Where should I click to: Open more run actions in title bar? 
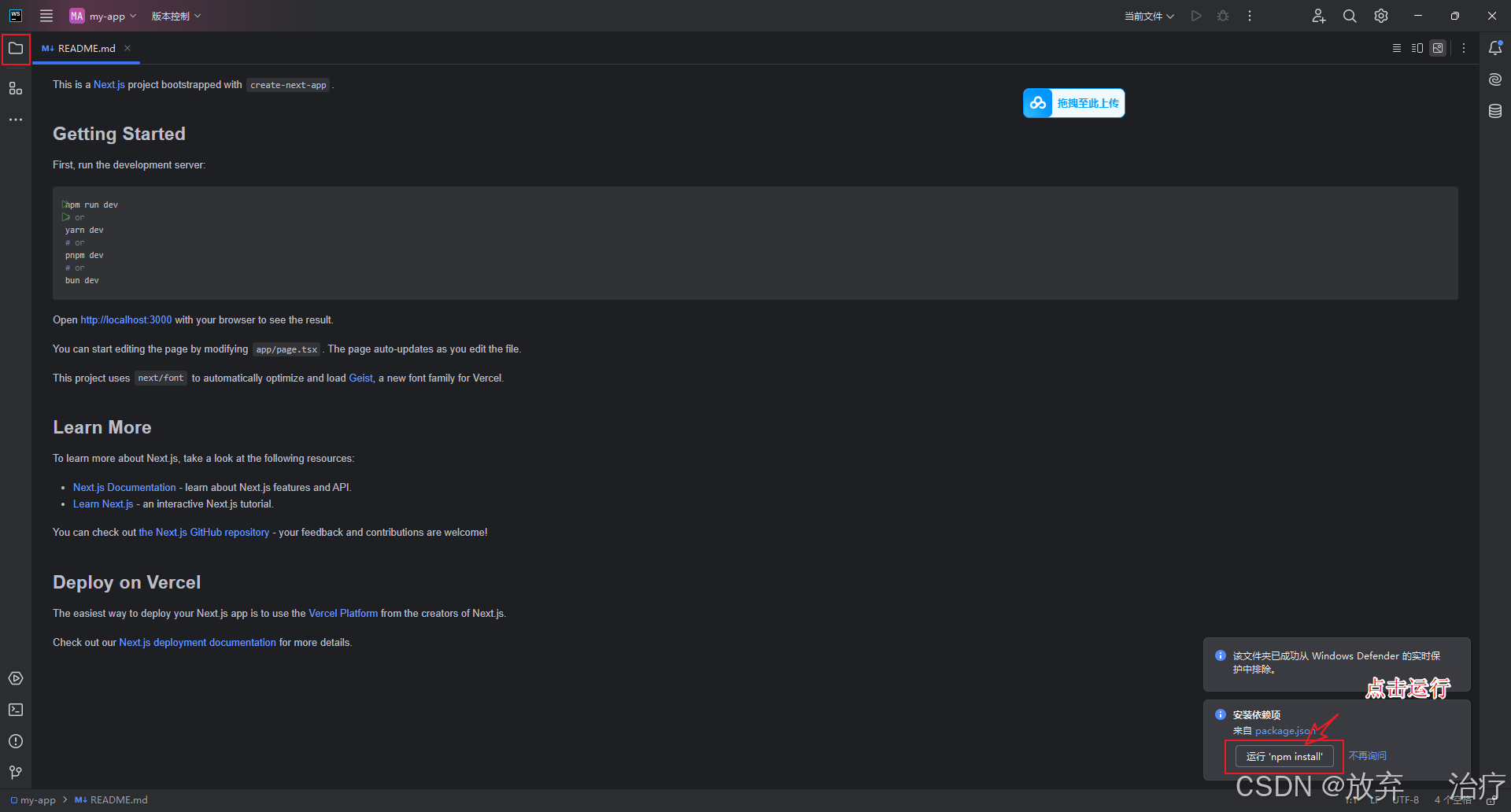click(x=1250, y=16)
